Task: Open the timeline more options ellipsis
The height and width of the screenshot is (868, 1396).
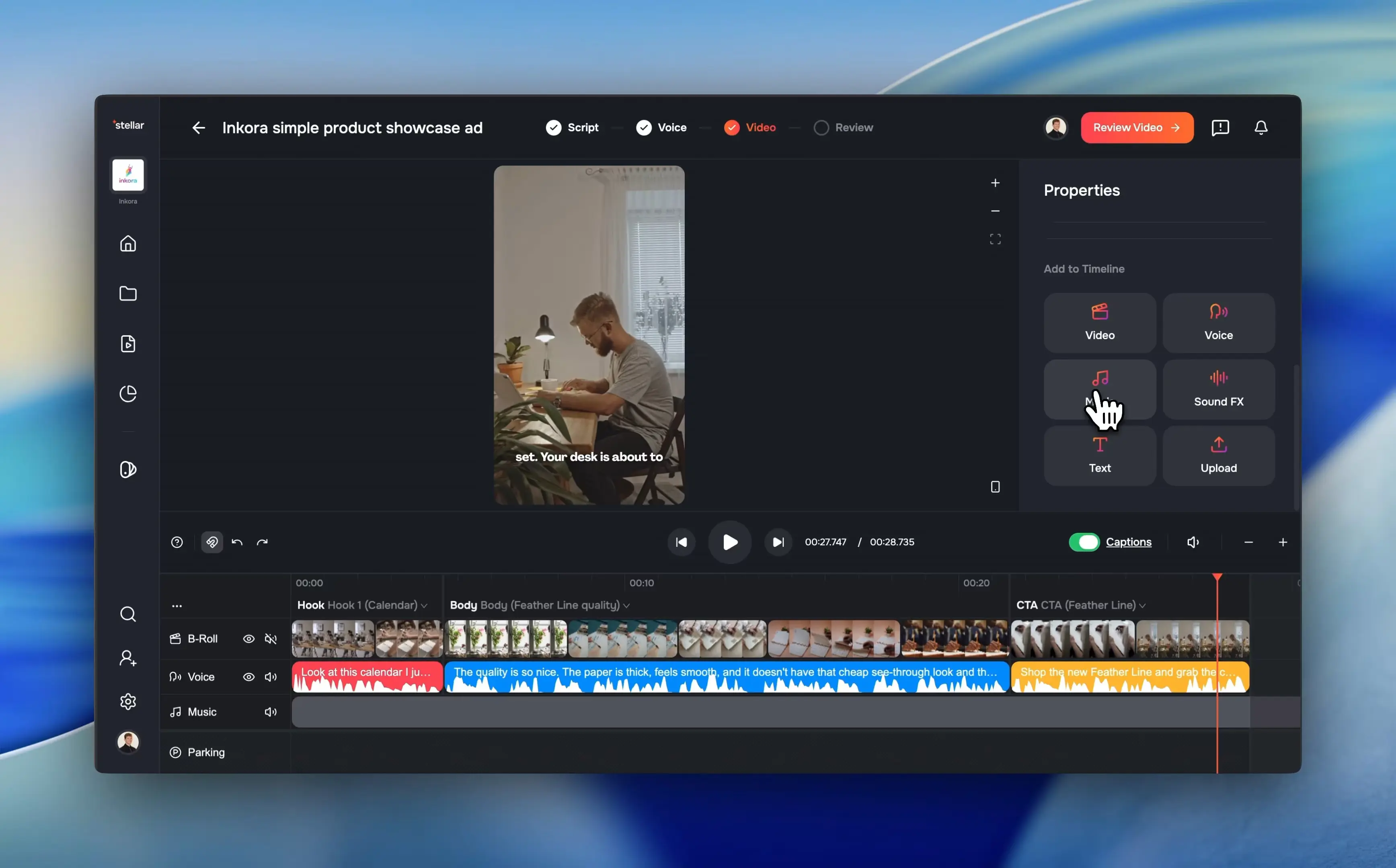Action: pos(177,606)
